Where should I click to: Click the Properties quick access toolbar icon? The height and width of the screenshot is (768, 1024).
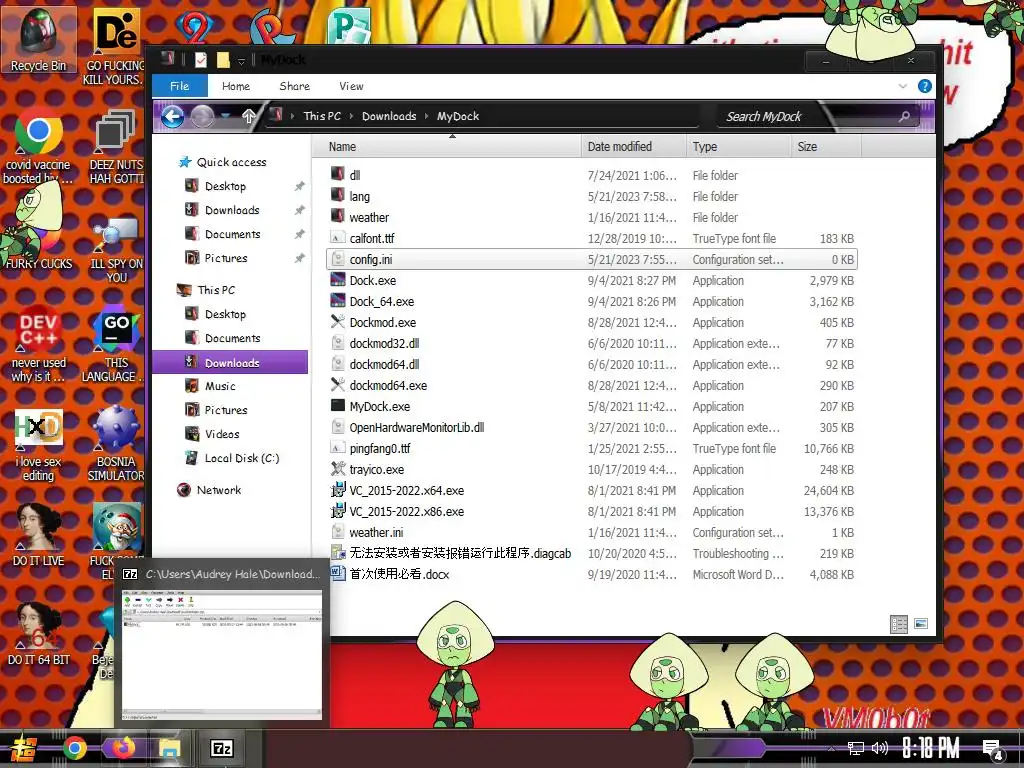click(201, 60)
